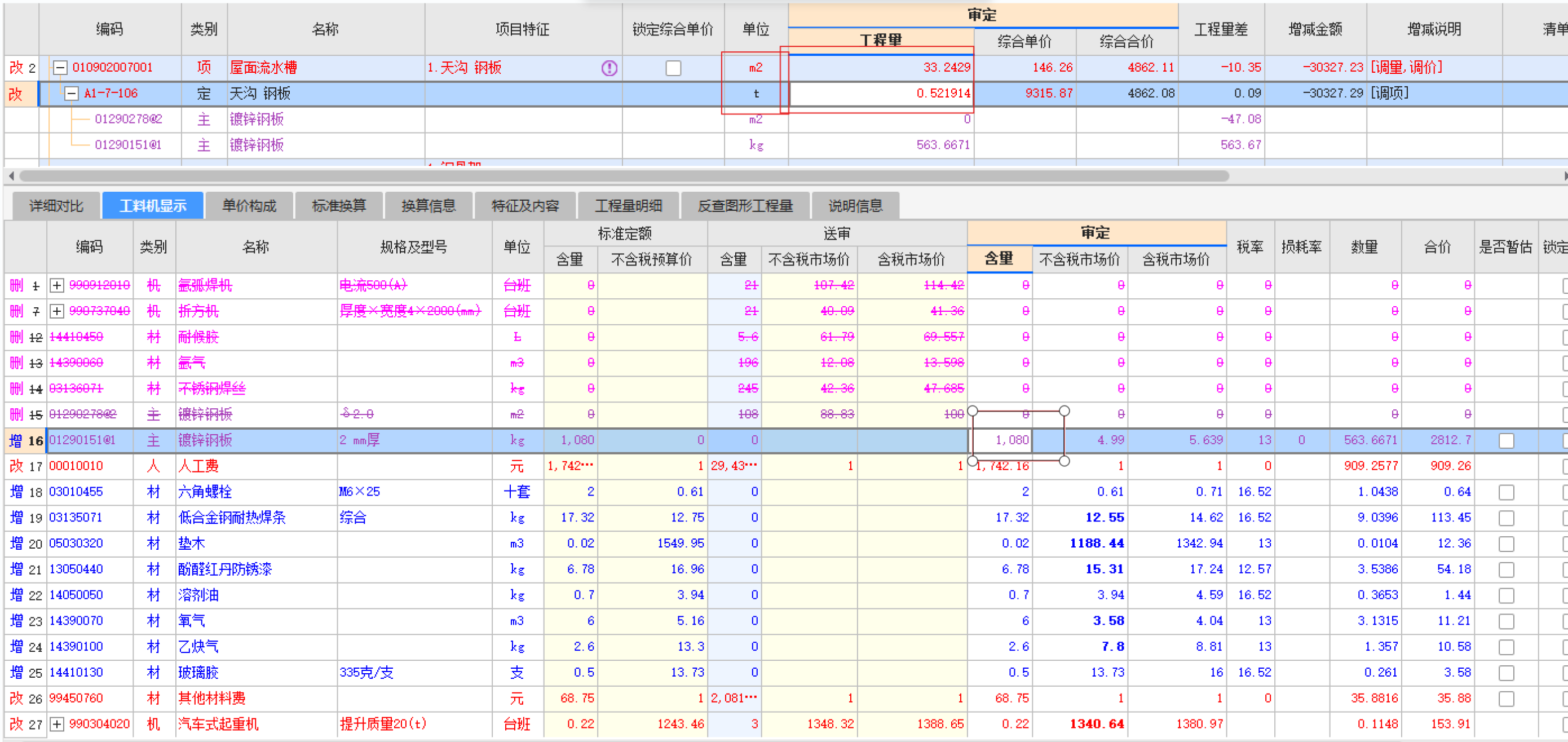Open the 工程量明细 tab
The width and height of the screenshot is (1568, 742).
click(628, 206)
